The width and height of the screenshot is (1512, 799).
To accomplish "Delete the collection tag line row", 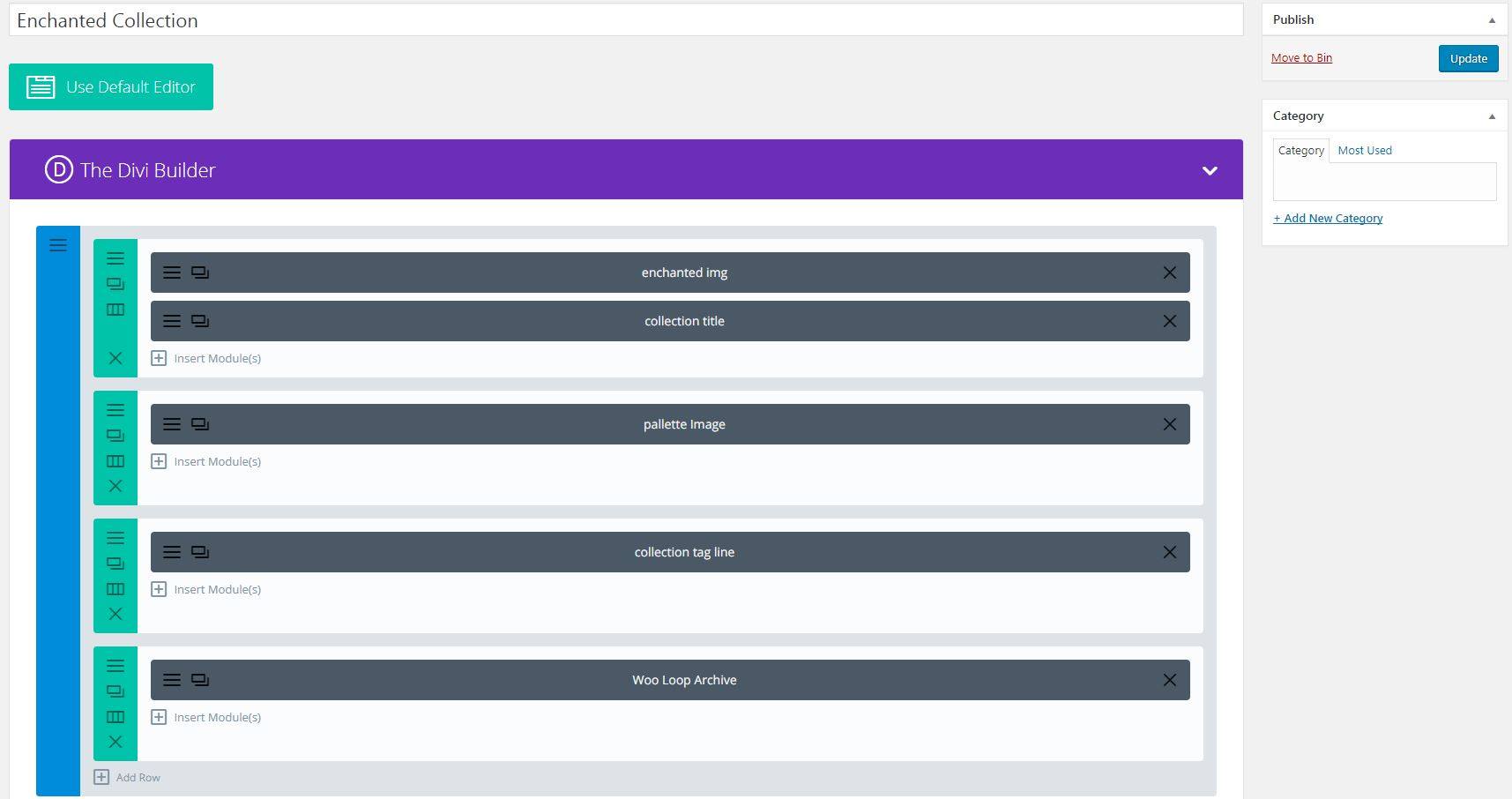I will pos(115,614).
